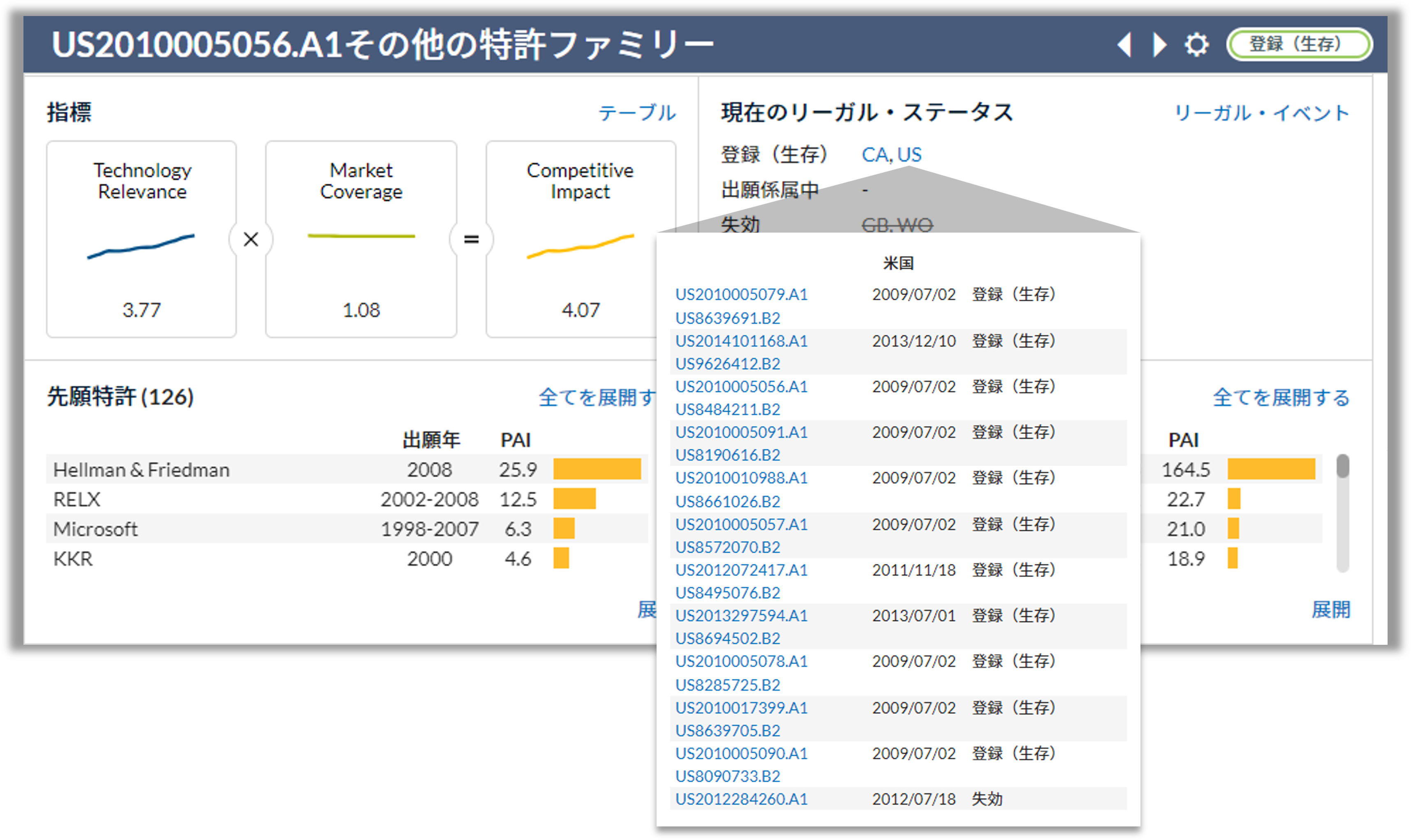Open the テーブル view link
The height and width of the screenshot is (840, 1411).
pos(637,112)
